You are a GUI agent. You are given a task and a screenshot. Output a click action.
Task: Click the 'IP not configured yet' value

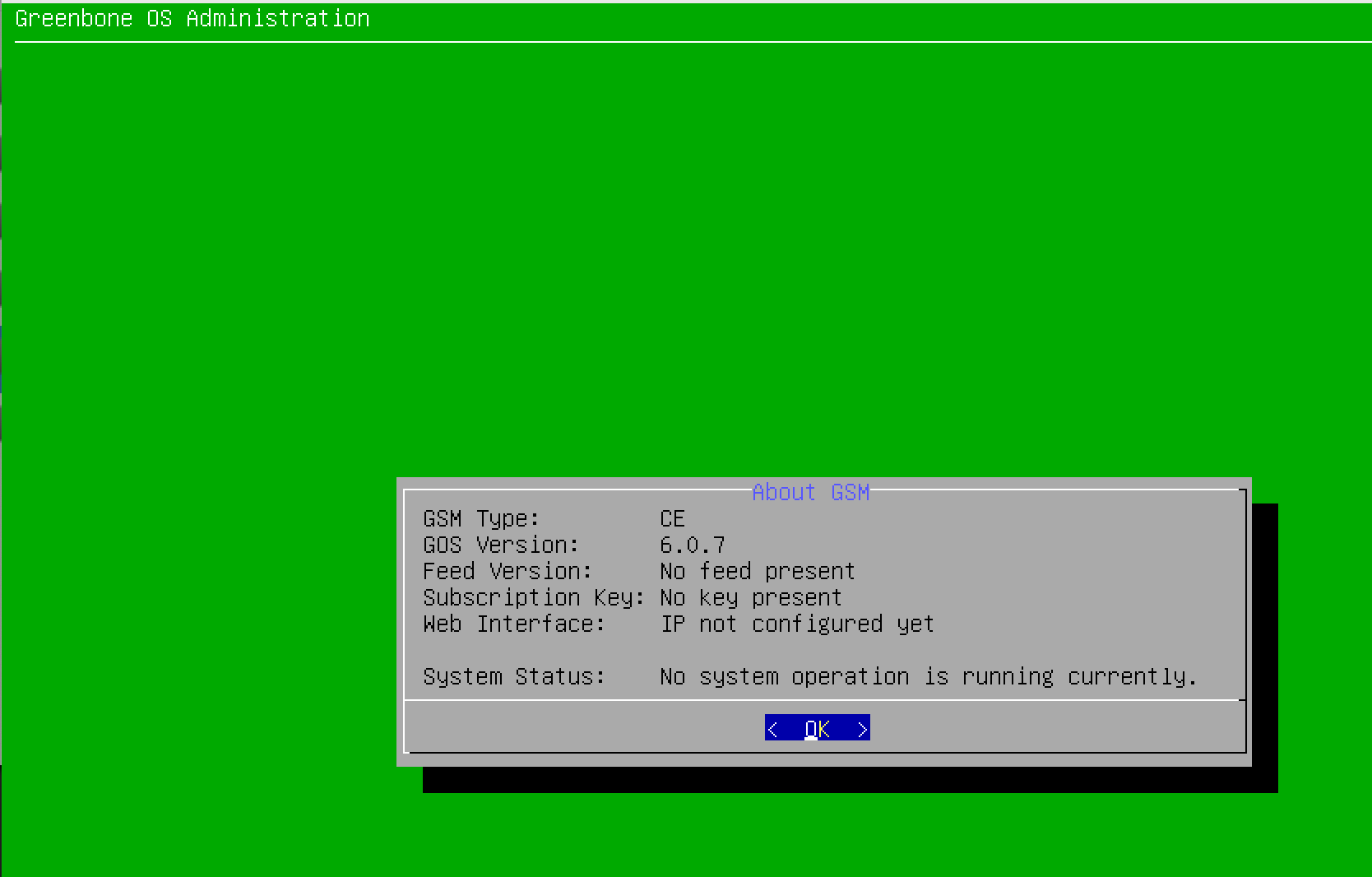click(797, 624)
